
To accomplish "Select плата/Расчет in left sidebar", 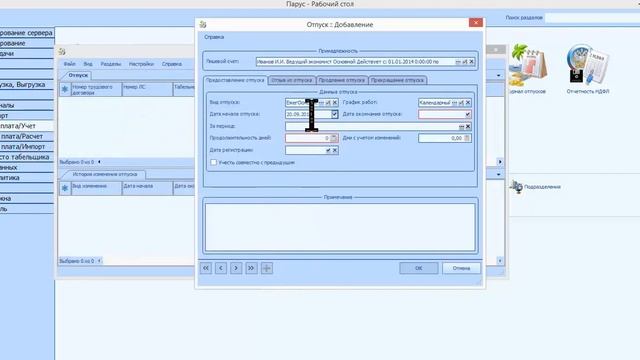I will point(27,136).
